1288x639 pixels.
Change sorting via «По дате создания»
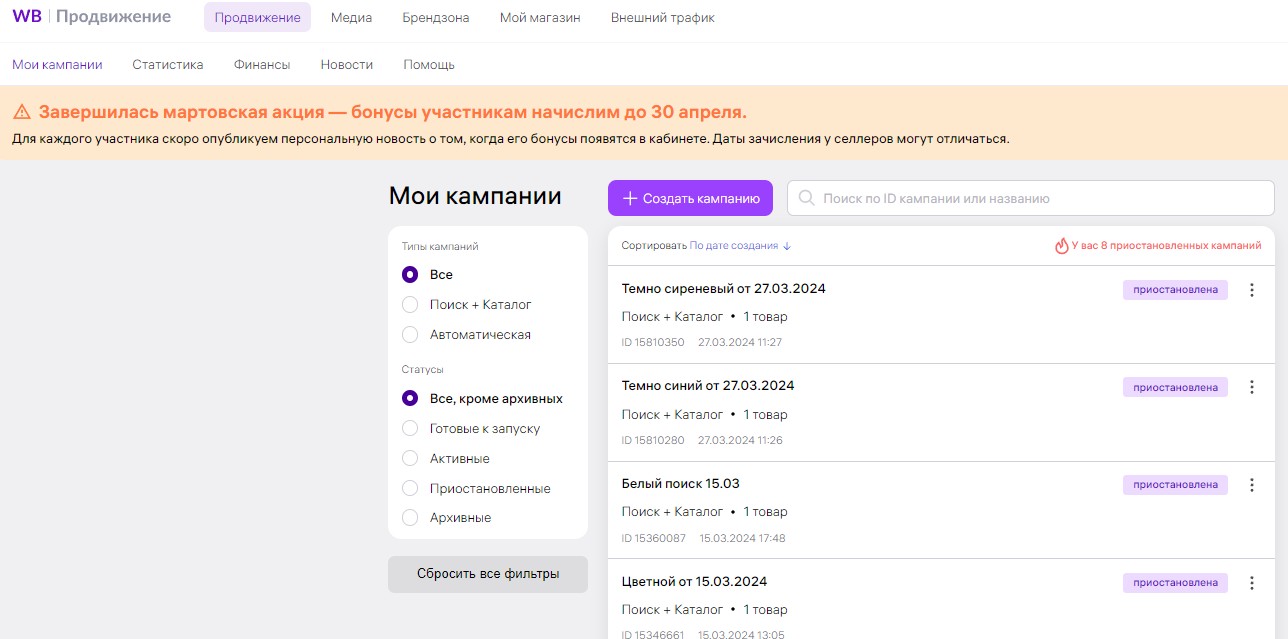pyautogui.click(x=733, y=244)
